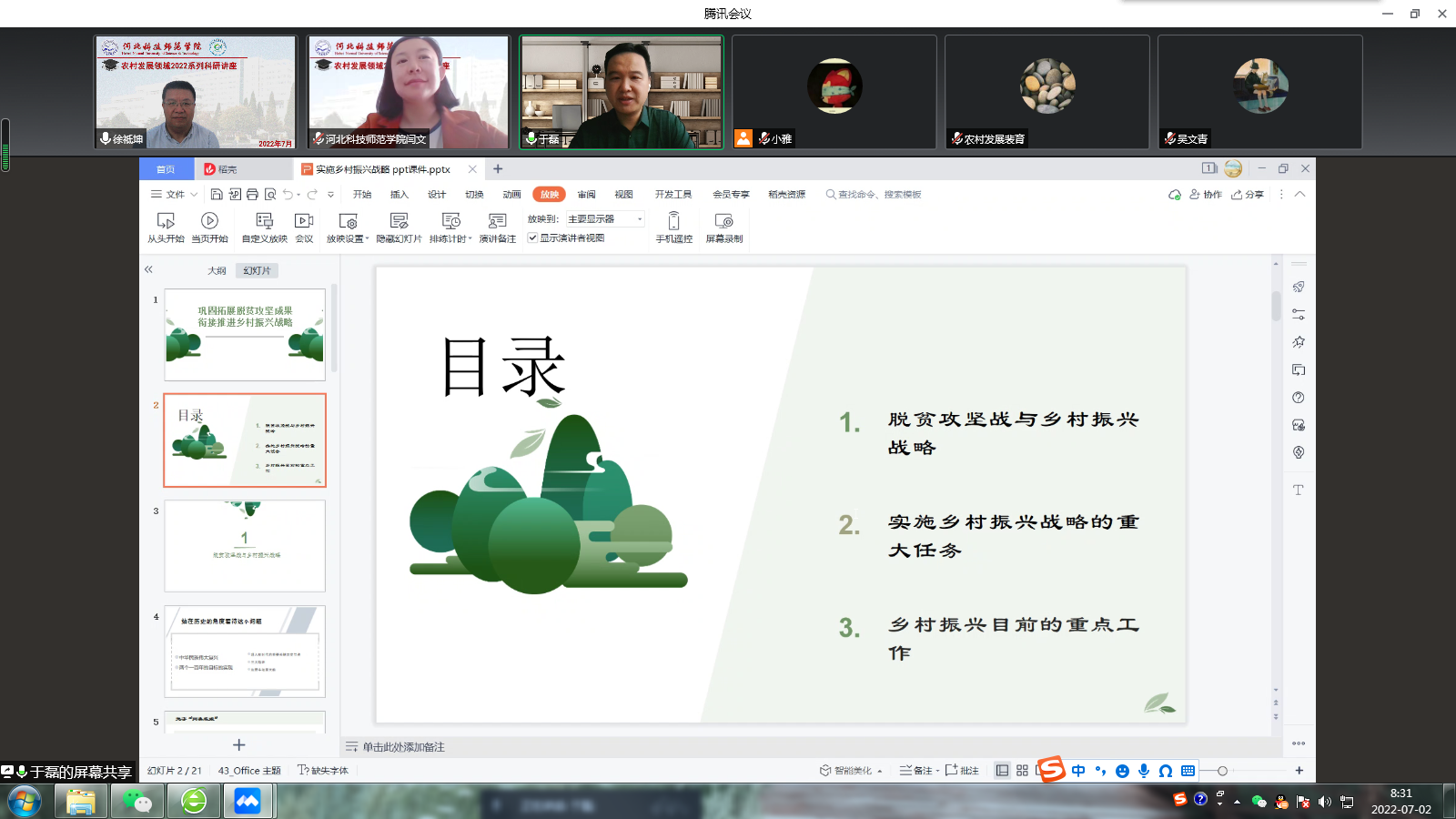This screenshot has width=1456, height=819.
Task: Switch to the Outline (大纲) pane tab
Action: [x=217, y=271]
